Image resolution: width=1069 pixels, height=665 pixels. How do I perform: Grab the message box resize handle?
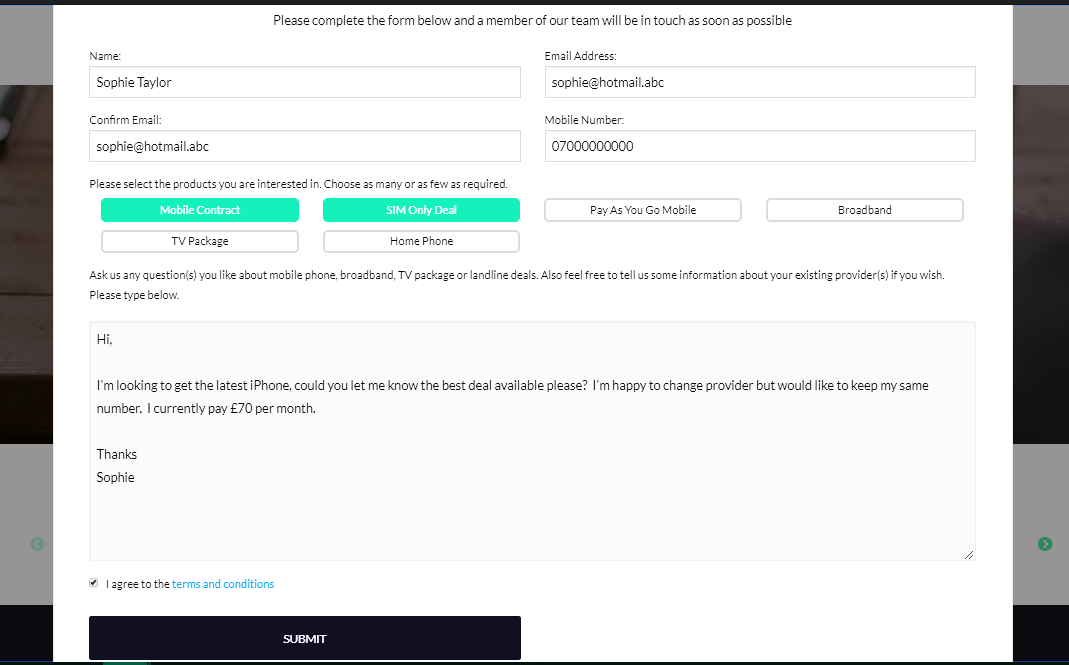point(969,554)
